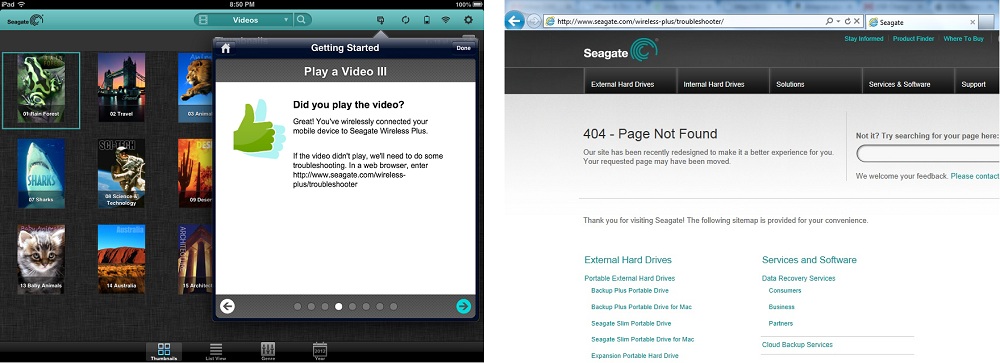Select the Seagate browser tab

point(922,22)
